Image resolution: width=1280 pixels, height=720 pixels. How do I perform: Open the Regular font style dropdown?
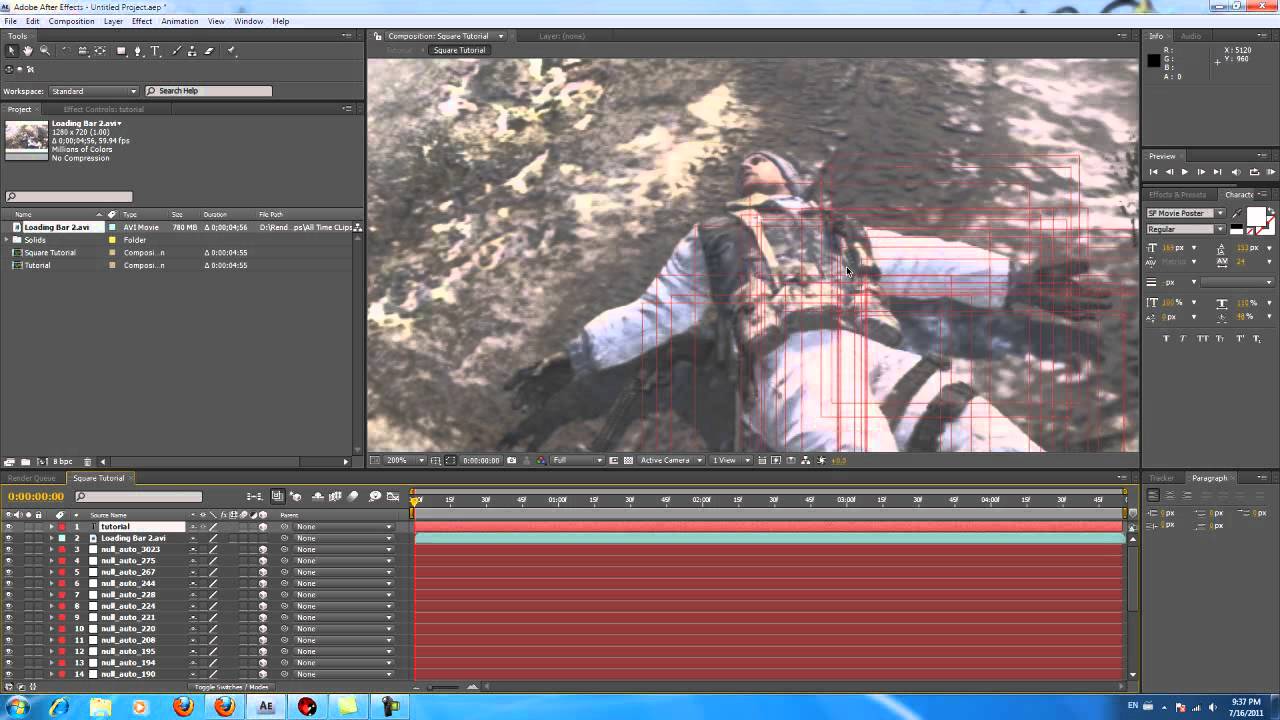pyautogui.click(x=1186, y=229)
